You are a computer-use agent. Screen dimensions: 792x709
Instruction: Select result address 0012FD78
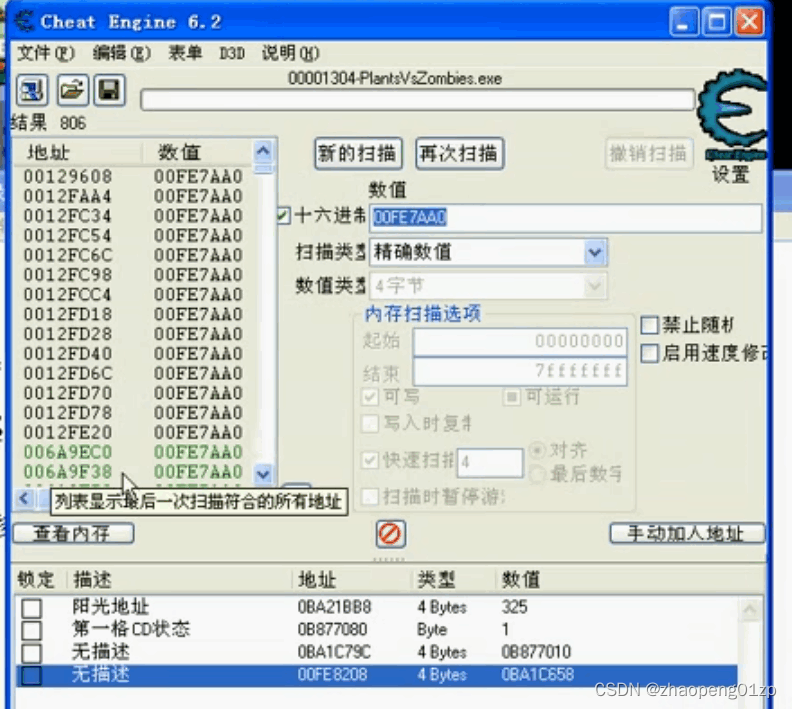pos(68,413)
